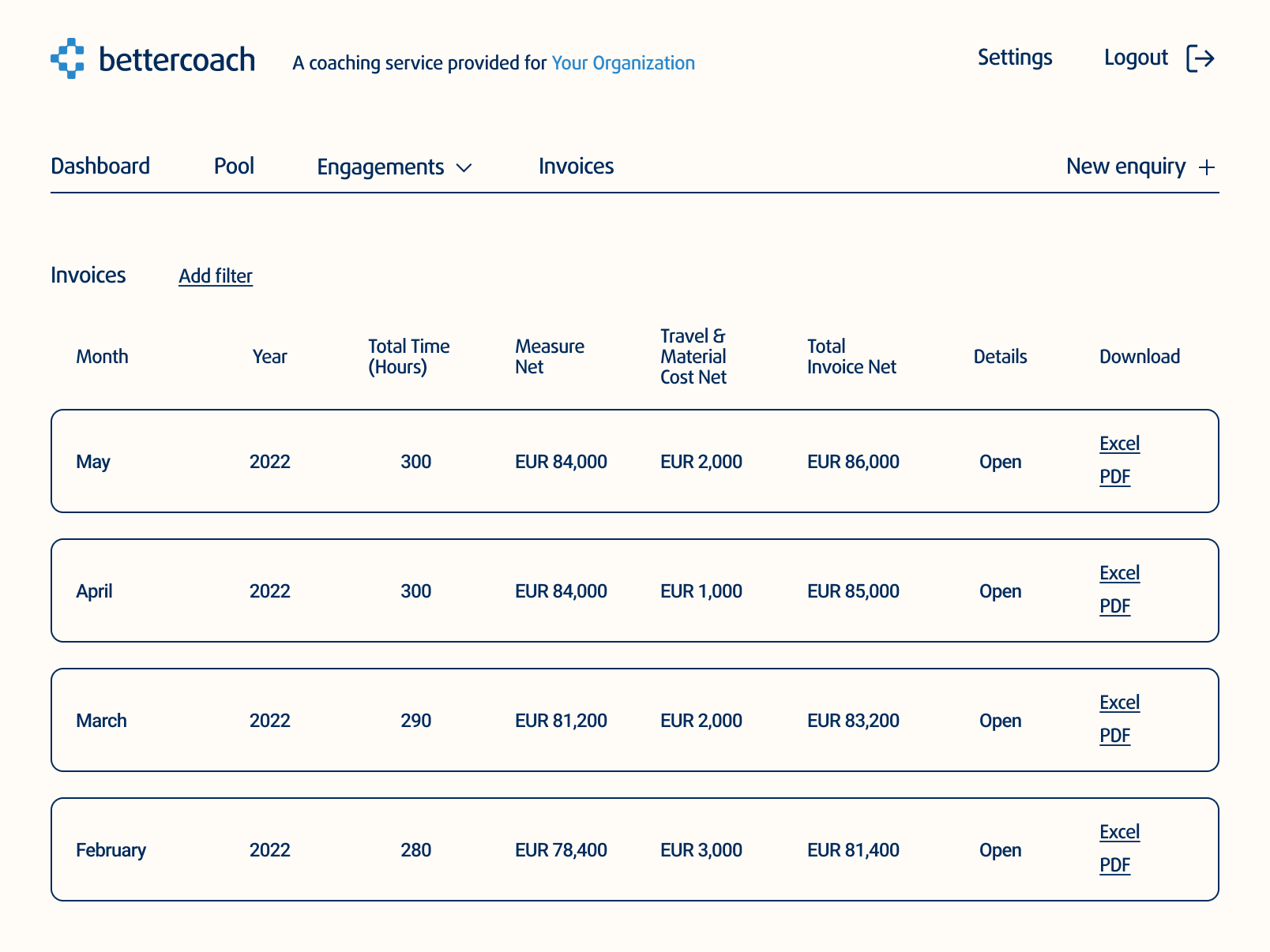The image size is (1270, 952).
Task: Download Excel file for March invoice
Action: point(1119,703)
